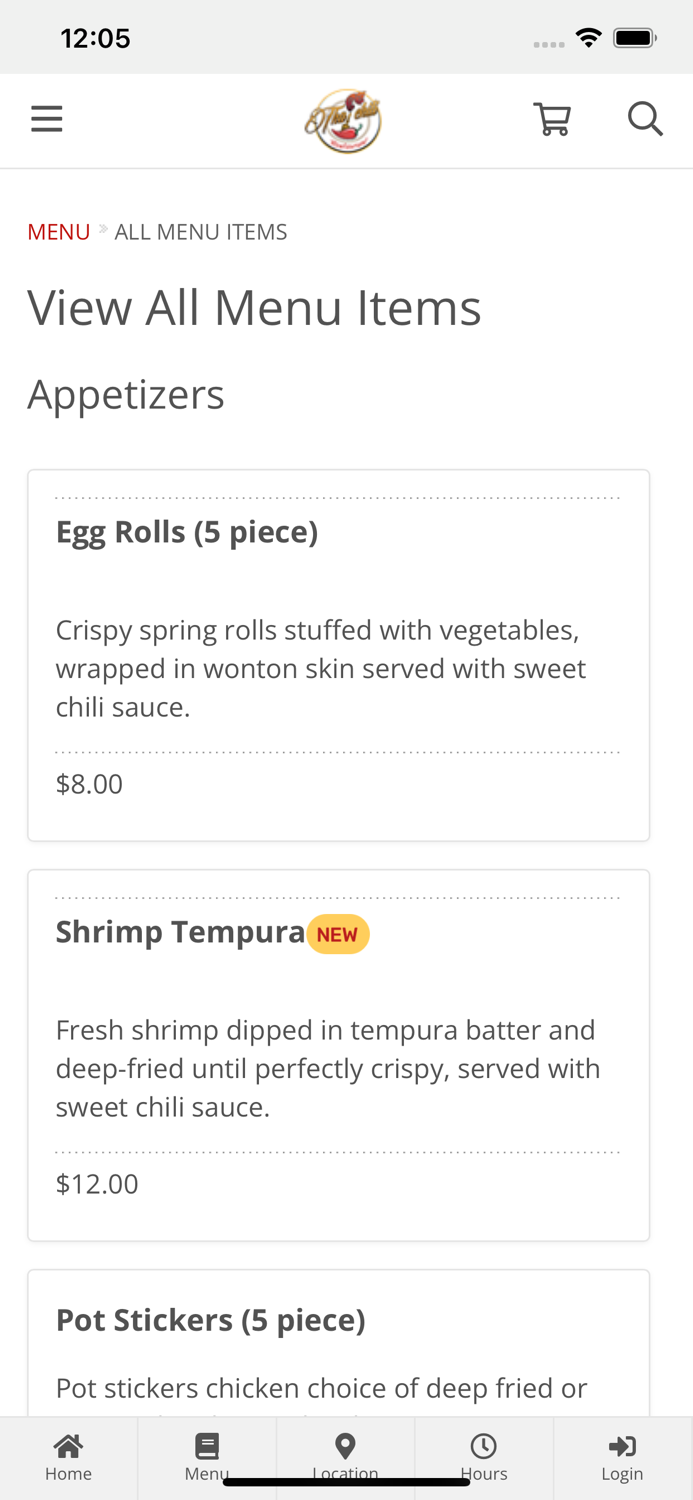Open the search function
This screenshot has height=1500, width=693.
(645, 117)
